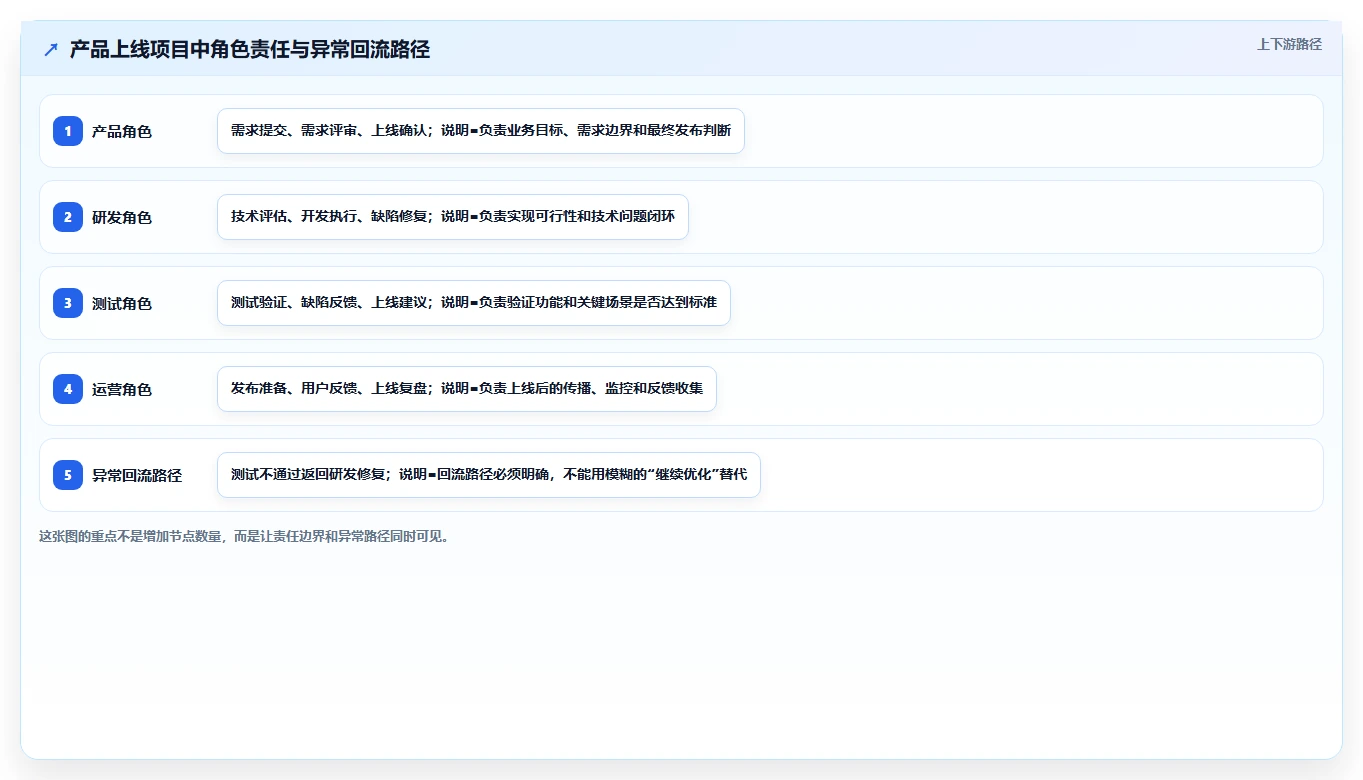Click the footnote starting 这张图的重点不是增加节点数量
Viewport: 1363px width, 780px height.
(245, 536)
